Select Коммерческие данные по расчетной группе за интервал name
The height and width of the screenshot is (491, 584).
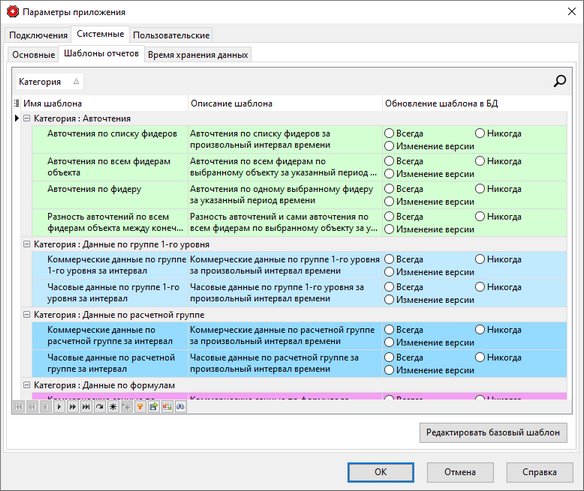pos(110,335)
